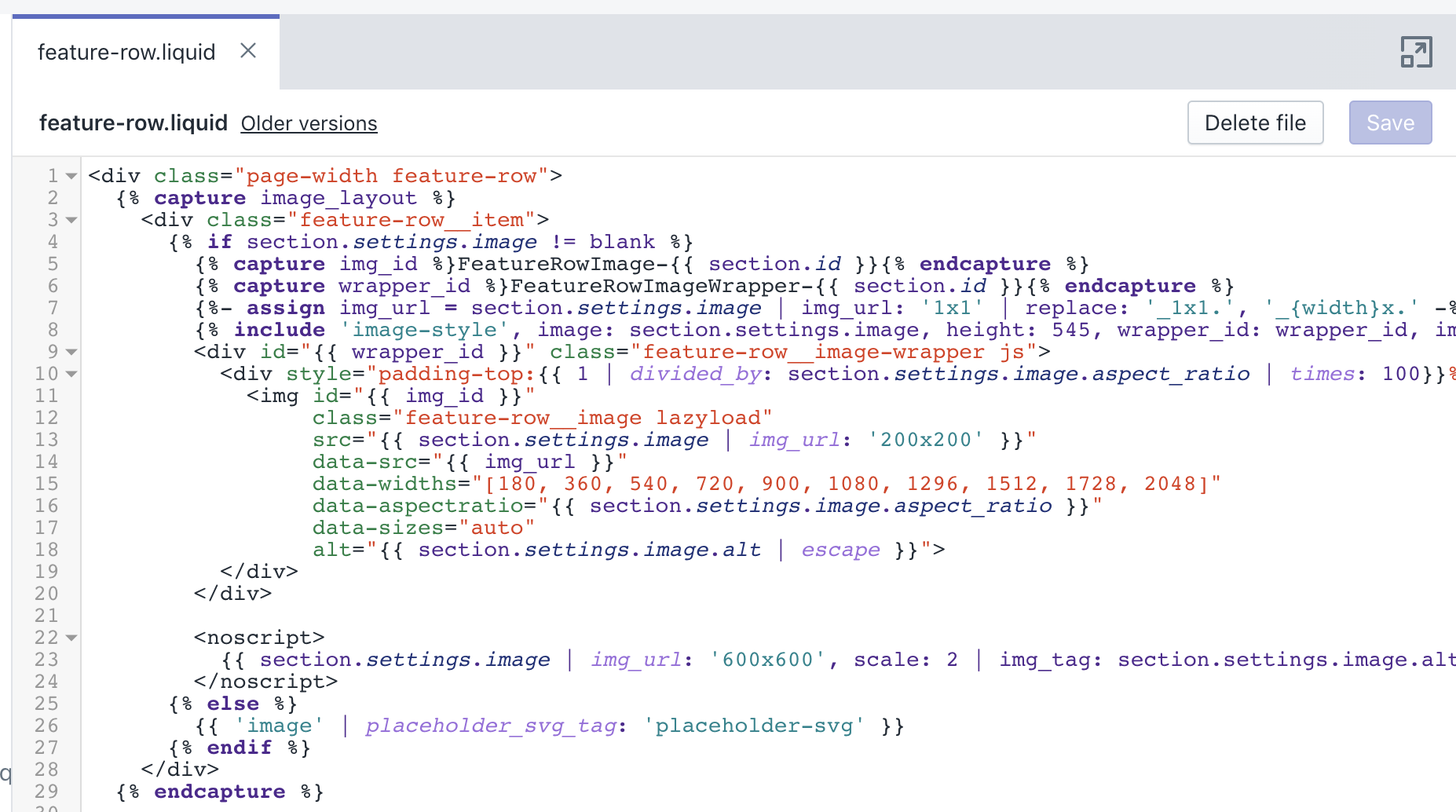The width and height of the screenshot is (1456, 812).
Task: Click line number 5 in the gutter
Action: pyautogui.click(x=53, y=264)
